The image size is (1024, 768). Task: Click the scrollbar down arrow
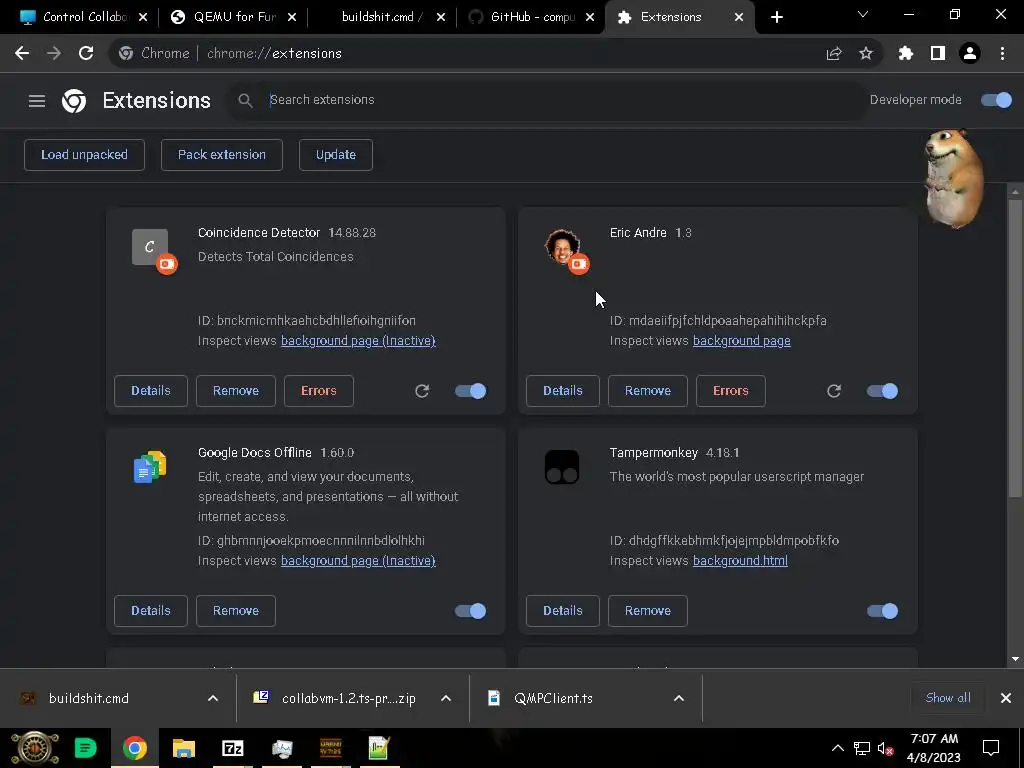click(1015, 659)
